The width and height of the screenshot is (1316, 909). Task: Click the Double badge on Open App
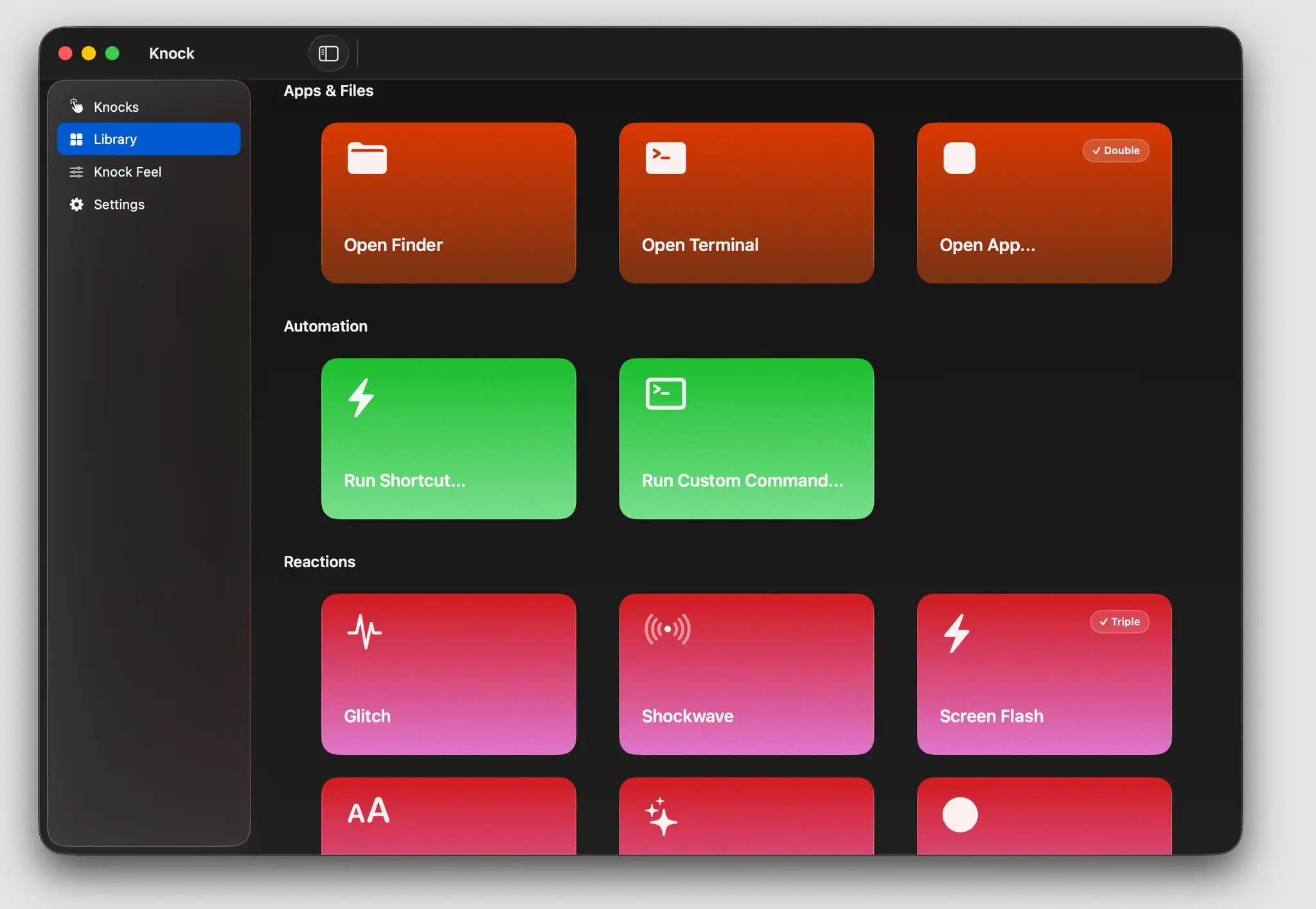coord(1116,150)
